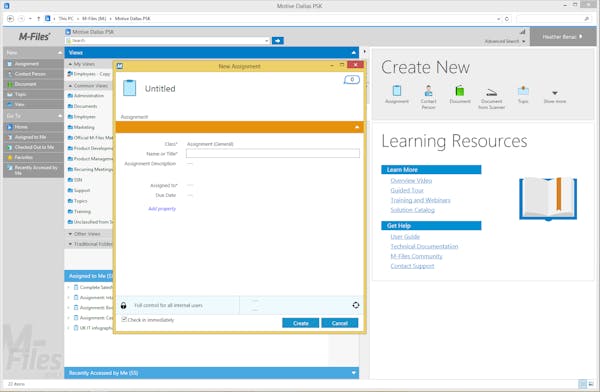
Task: Click the back arrow in Explorer address bar
Action: click(x=10, y=18)
